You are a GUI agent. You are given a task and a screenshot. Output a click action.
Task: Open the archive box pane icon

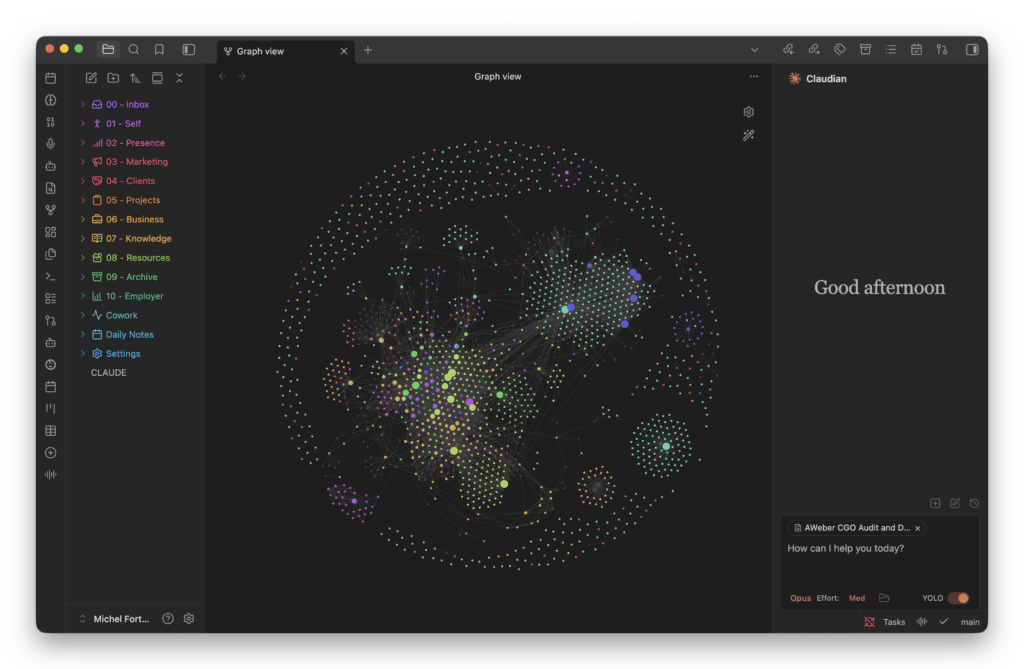865,50
